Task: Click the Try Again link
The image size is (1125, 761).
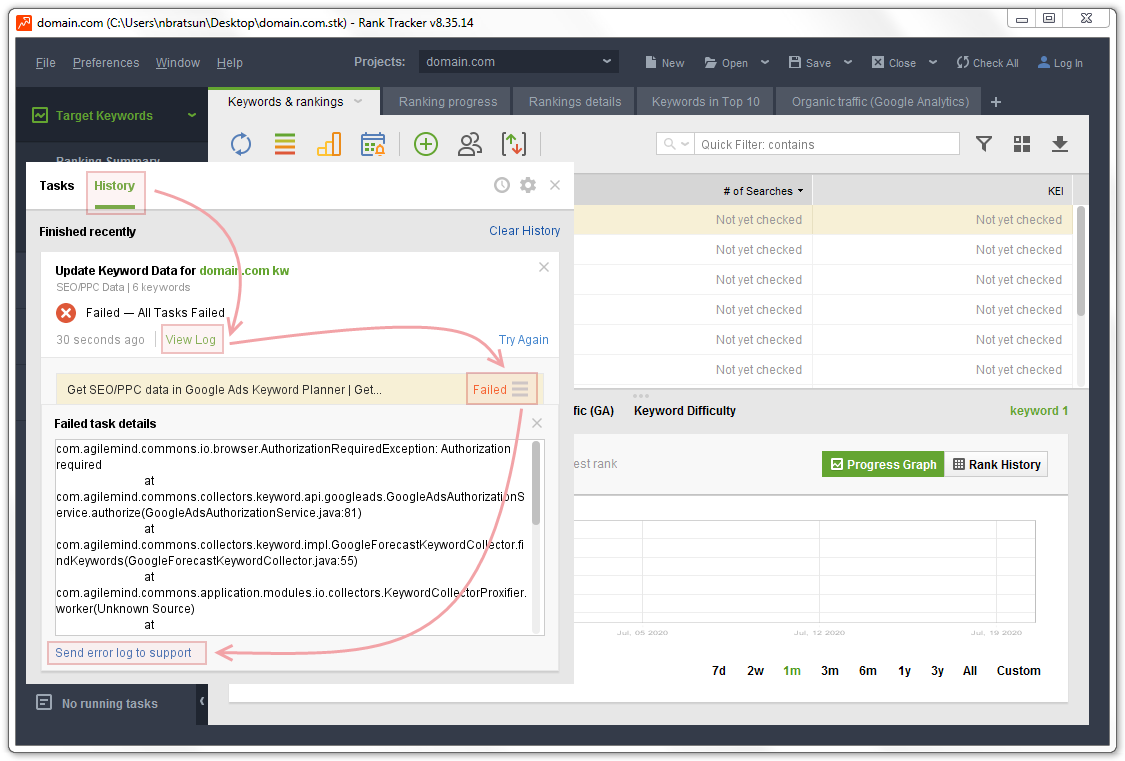Action: (524, 339)
